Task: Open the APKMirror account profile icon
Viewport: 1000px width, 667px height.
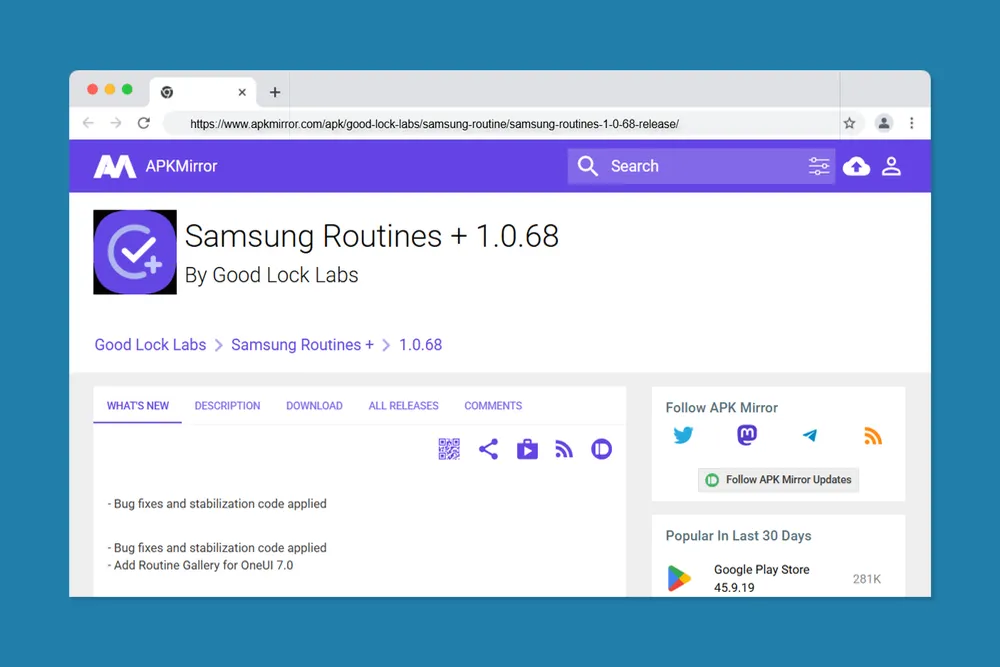Action: pyautogui.click(x=891, y=166)
